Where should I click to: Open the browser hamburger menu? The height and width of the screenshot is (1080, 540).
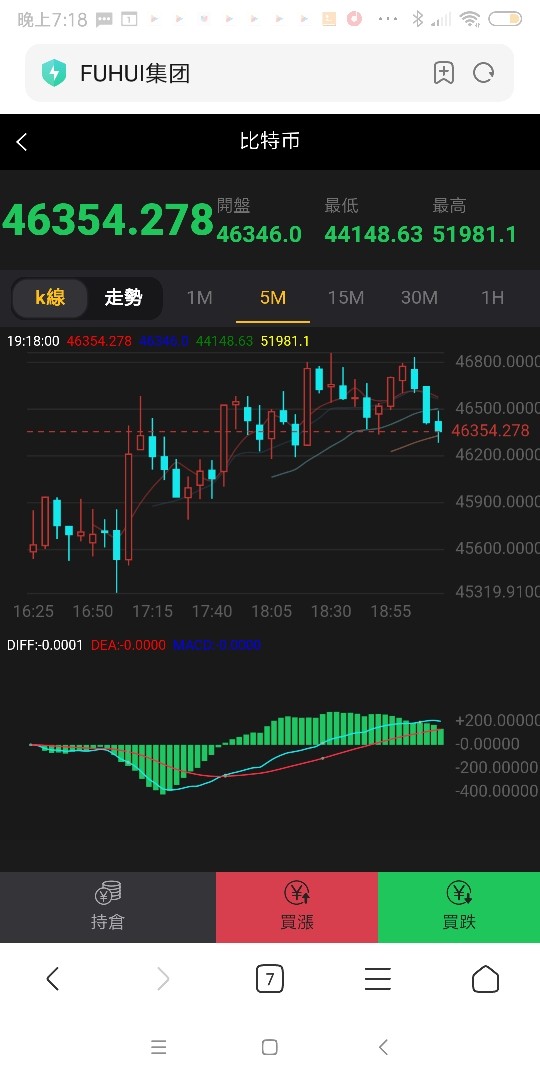pyautogui.click(x=377, y=978)
